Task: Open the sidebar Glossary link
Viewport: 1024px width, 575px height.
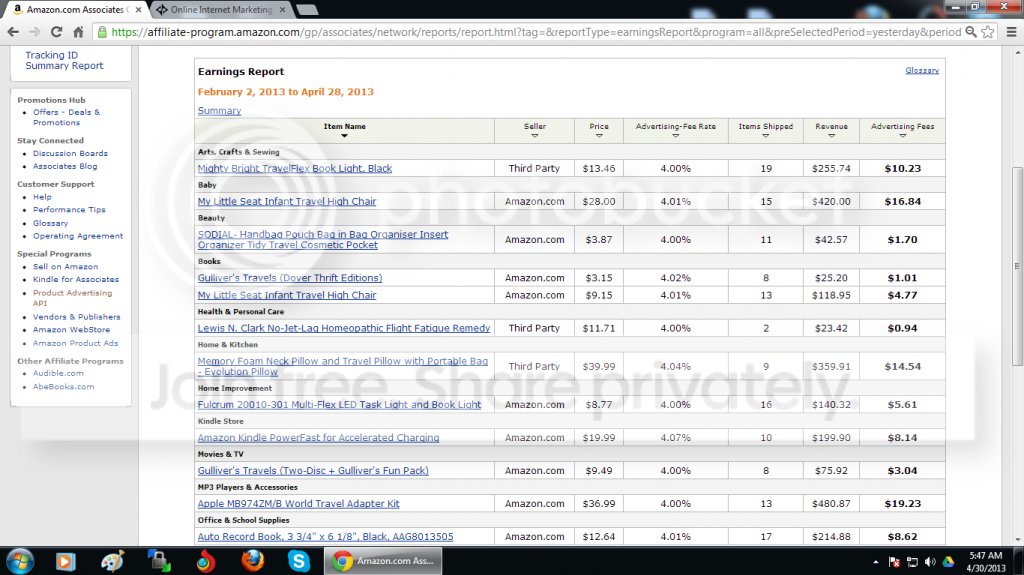Action: (50, 223)
